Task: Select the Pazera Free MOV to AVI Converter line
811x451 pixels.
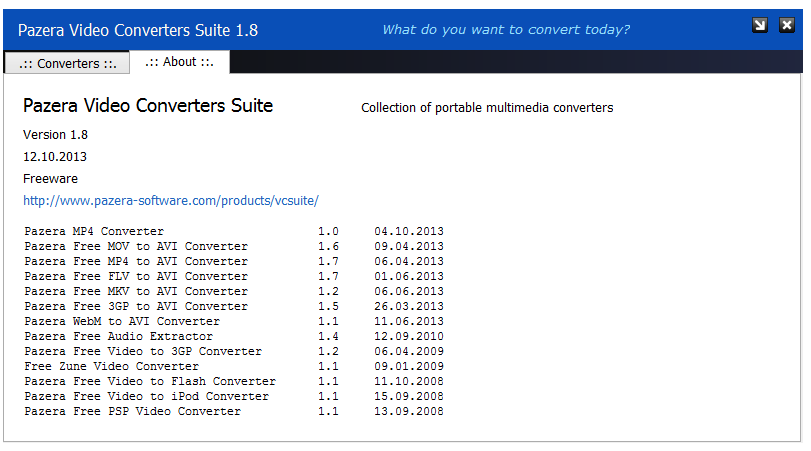Action: click(136, 247)
